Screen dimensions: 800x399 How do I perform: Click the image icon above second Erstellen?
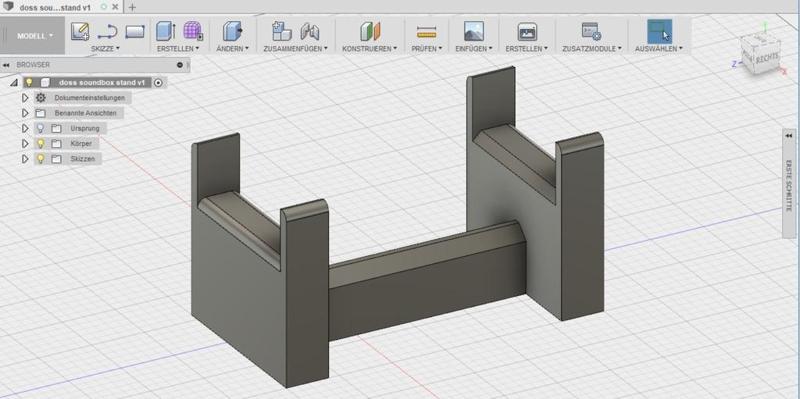(x=527, y=32)
